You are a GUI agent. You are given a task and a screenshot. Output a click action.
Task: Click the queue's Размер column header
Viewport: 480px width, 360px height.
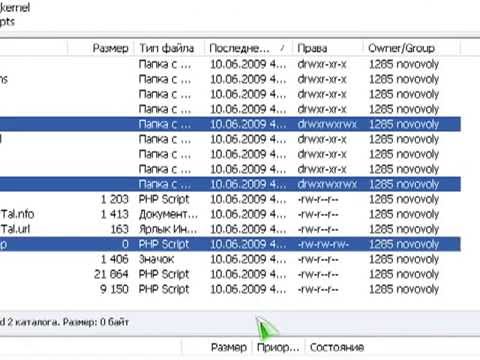tap(229, 347)
